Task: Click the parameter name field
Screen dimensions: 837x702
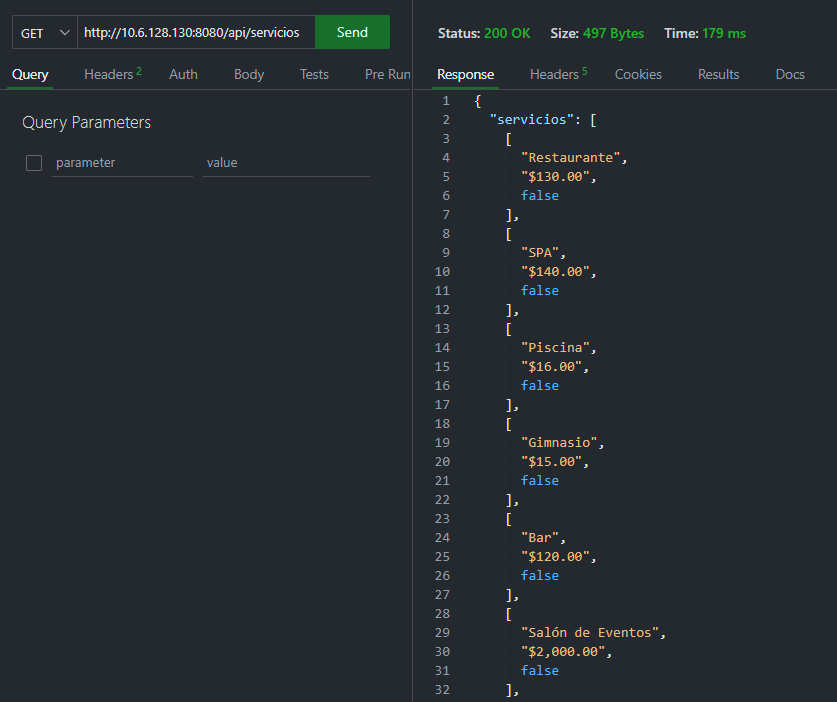Action: (122, 163)
